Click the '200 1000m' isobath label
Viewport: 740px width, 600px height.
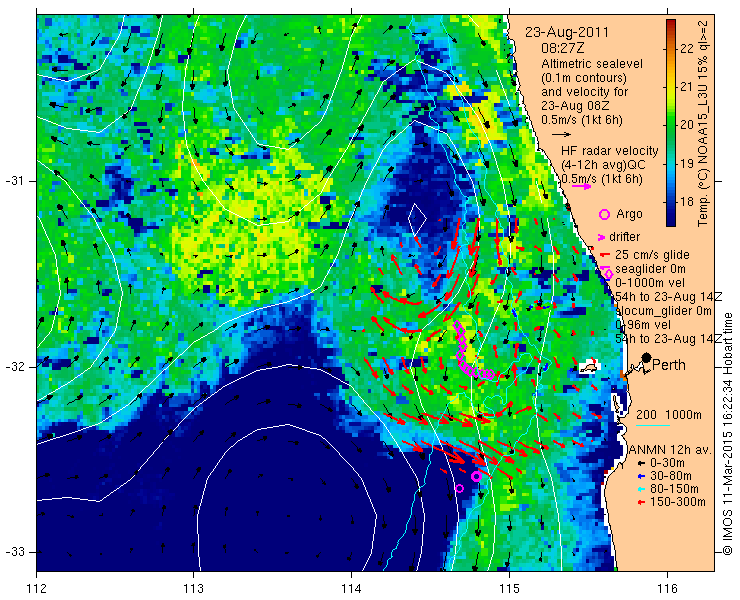[669, 415]
